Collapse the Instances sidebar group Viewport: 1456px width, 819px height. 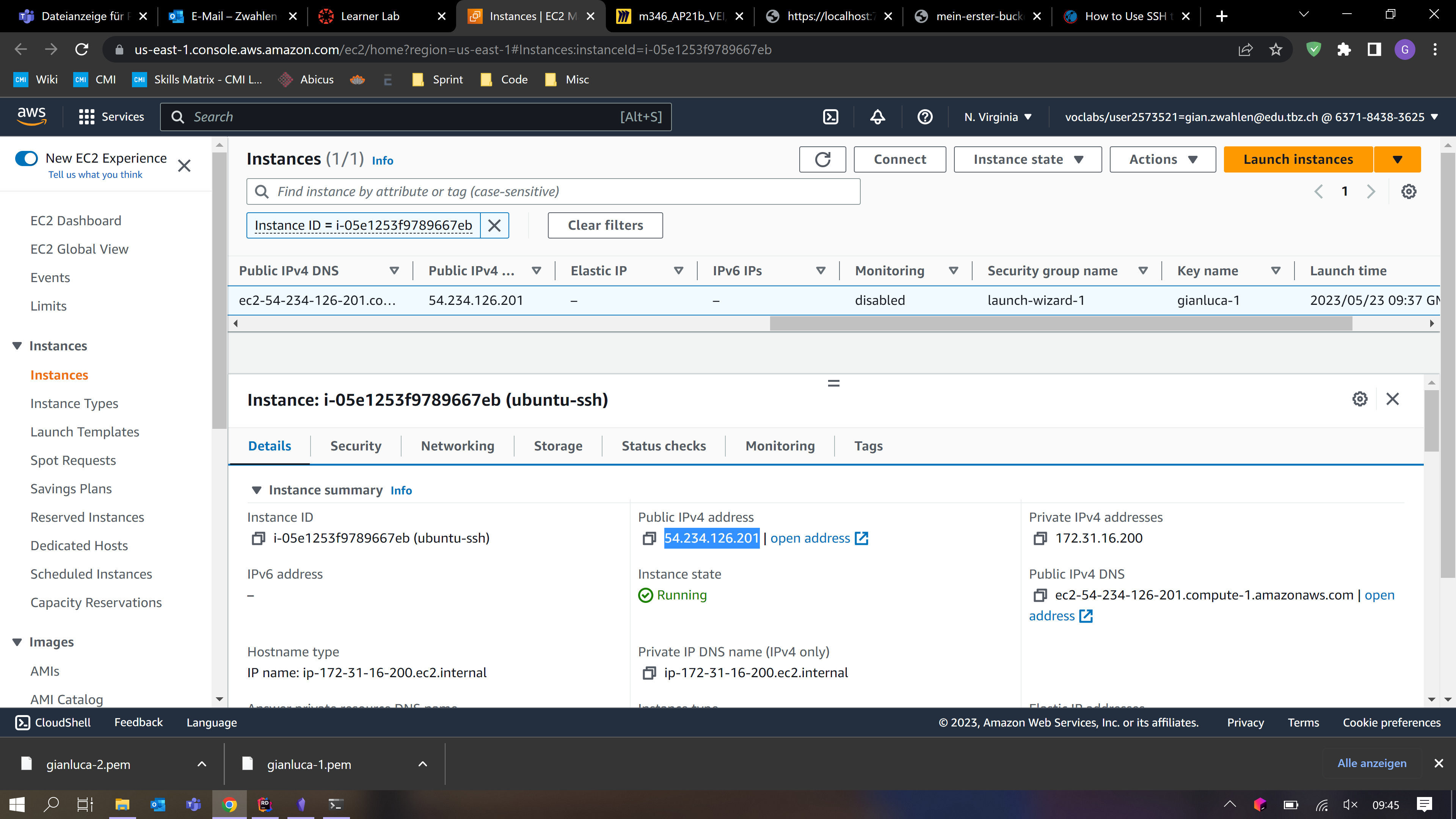click(17, 346)
